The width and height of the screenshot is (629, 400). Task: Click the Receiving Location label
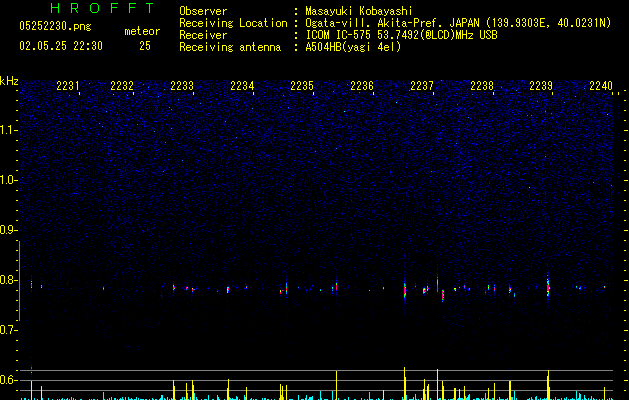coord(233,23)
